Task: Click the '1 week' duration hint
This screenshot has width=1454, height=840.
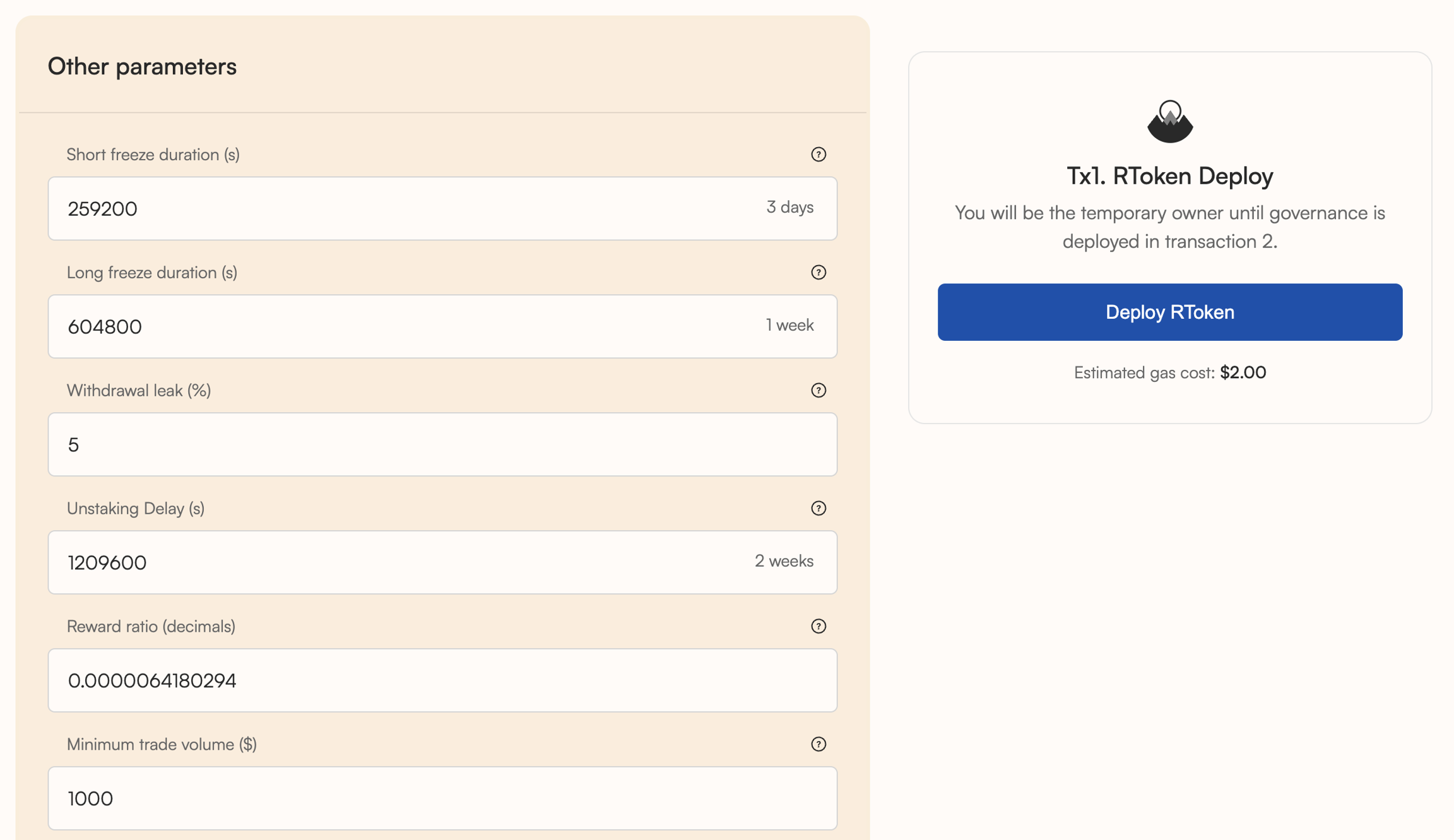Action: [x=789, y=326]
